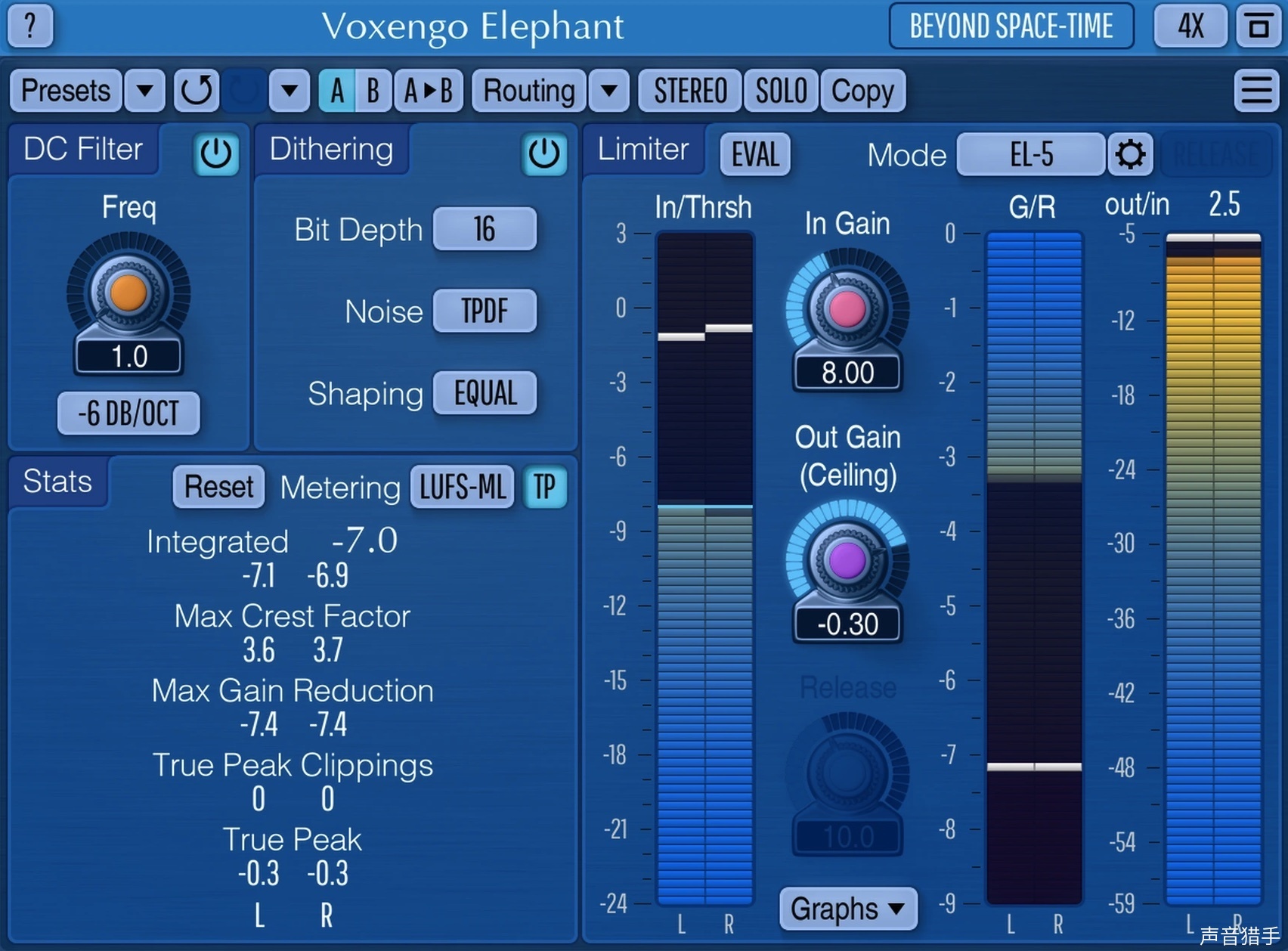Screen dimensions: 1288x951
Task: Click the Copy button
Action: pyautogui.click(x=862, y=91)
